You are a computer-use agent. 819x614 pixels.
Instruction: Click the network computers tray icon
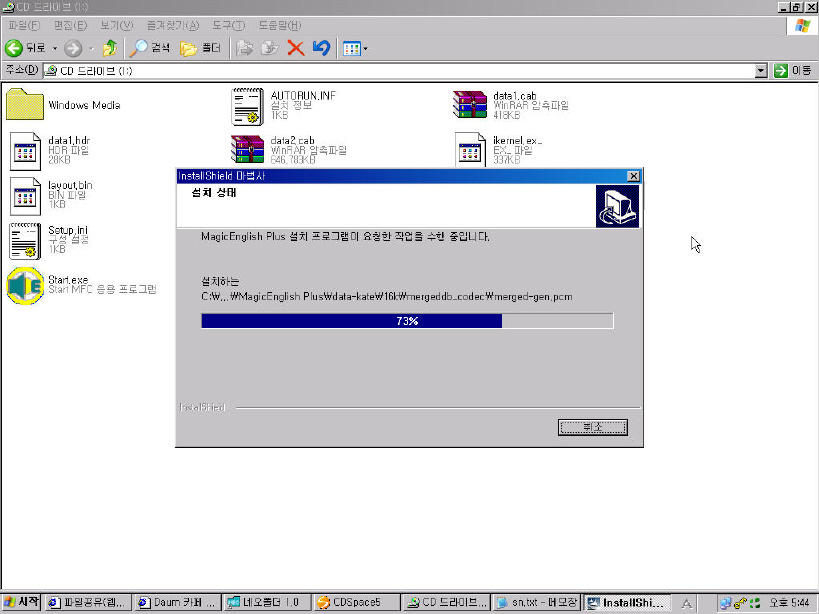tap(726, 603)
